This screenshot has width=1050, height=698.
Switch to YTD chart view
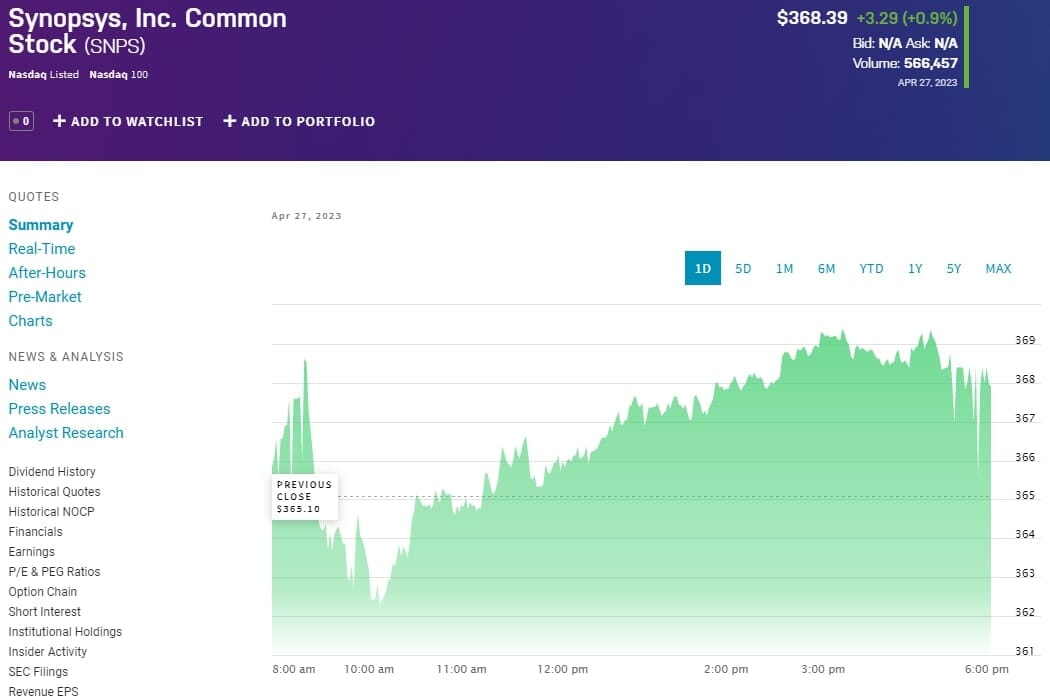tap(871, 268)
